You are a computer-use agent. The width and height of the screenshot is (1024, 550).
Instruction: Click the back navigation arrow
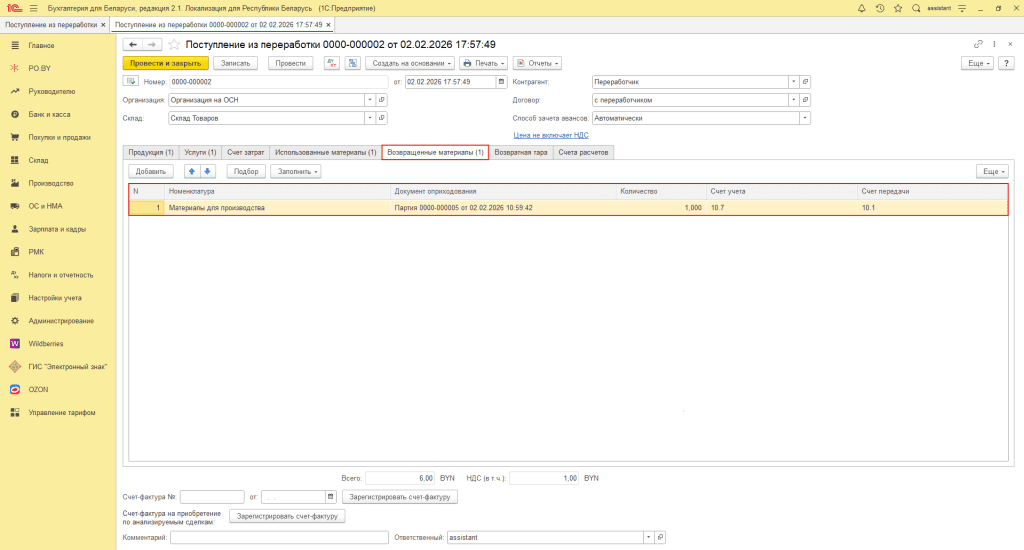(132, 45)
